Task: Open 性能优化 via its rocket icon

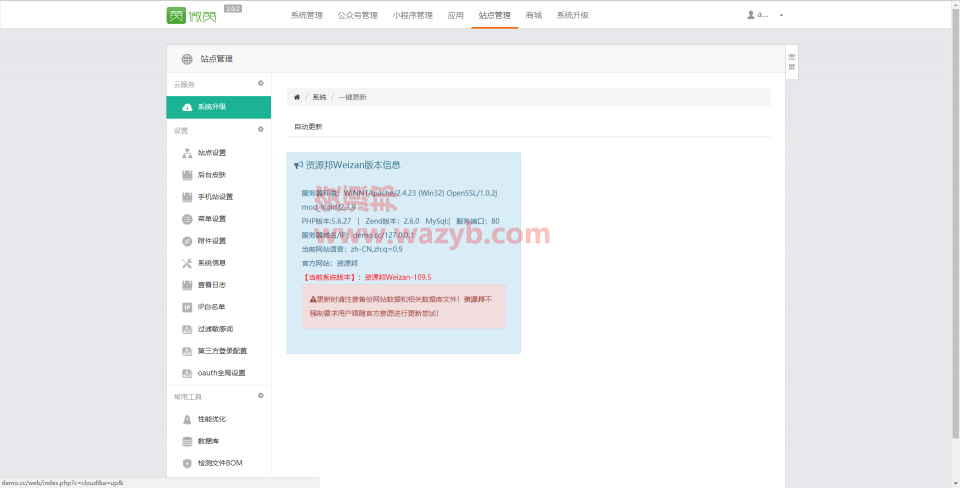Action: tap(187, 419)
